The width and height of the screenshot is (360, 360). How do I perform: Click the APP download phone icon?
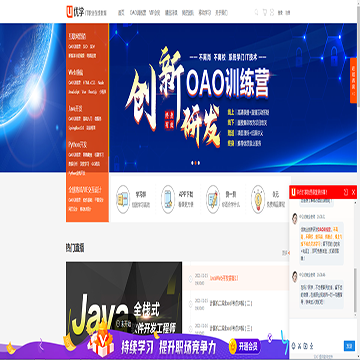point(168,199)
